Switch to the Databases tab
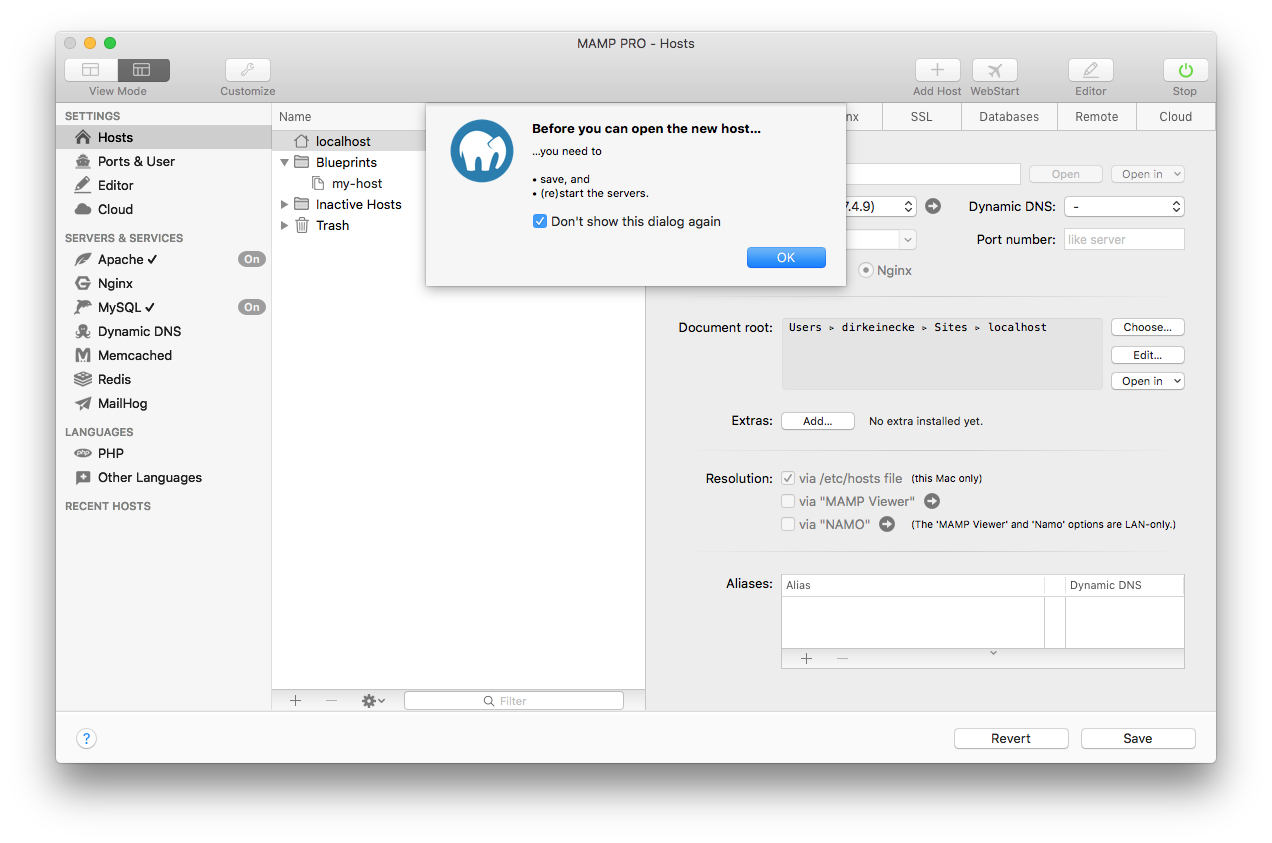Image resolution: width=1272 pixels, height=843 pixels. [x=1009, y=116]
